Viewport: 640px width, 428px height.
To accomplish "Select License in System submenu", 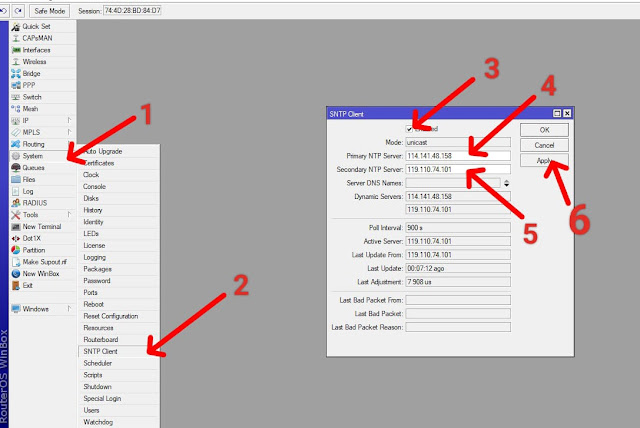I will point(118,245).
